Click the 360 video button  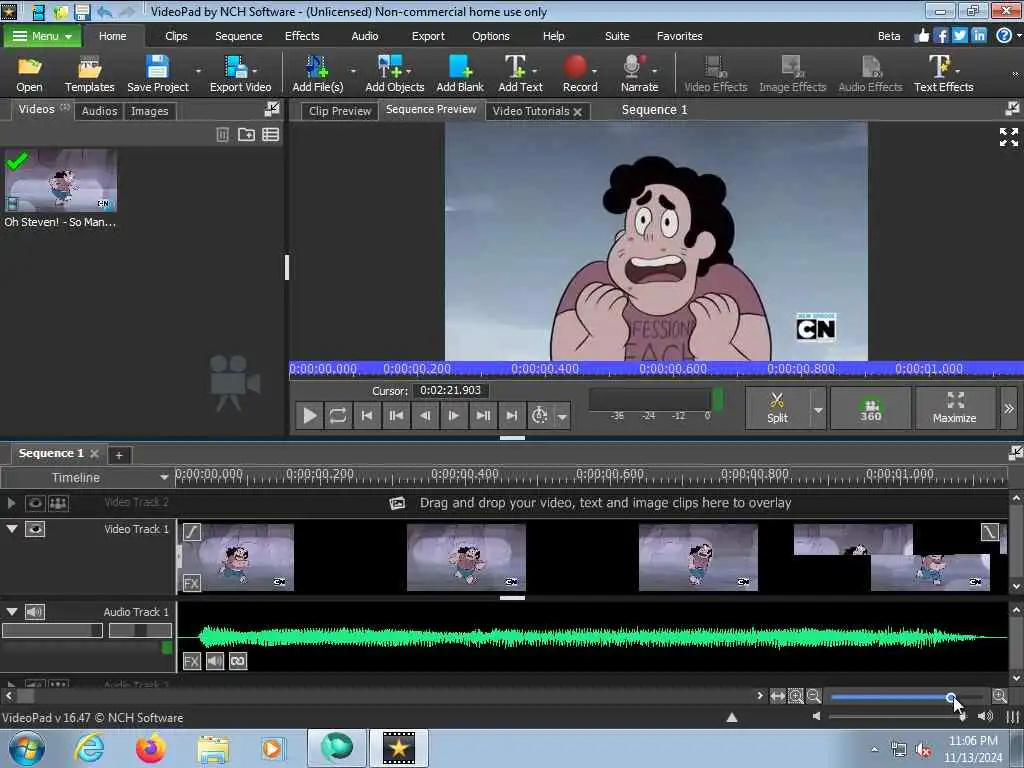[x=870, y=408]
